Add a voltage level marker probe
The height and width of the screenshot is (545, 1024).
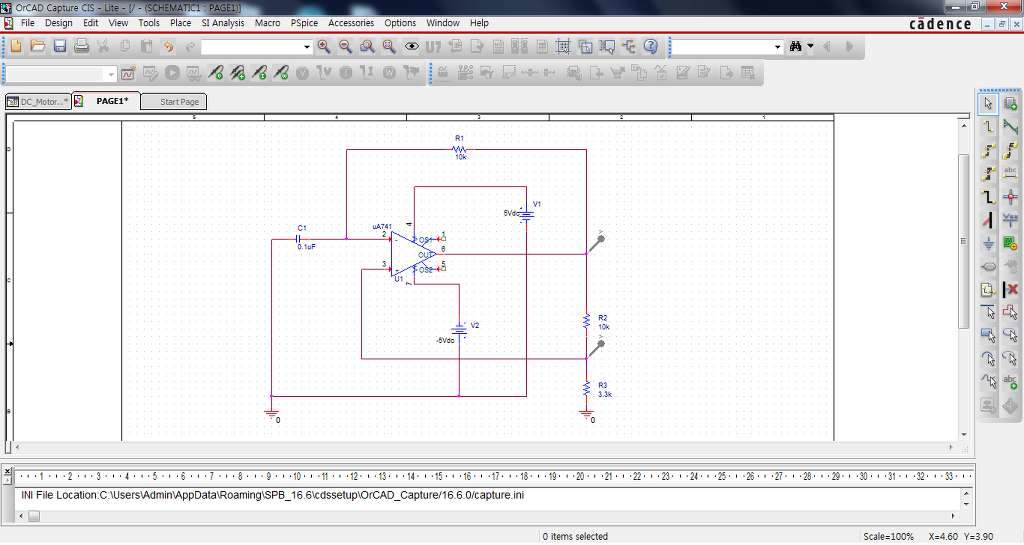click(216, 73)
